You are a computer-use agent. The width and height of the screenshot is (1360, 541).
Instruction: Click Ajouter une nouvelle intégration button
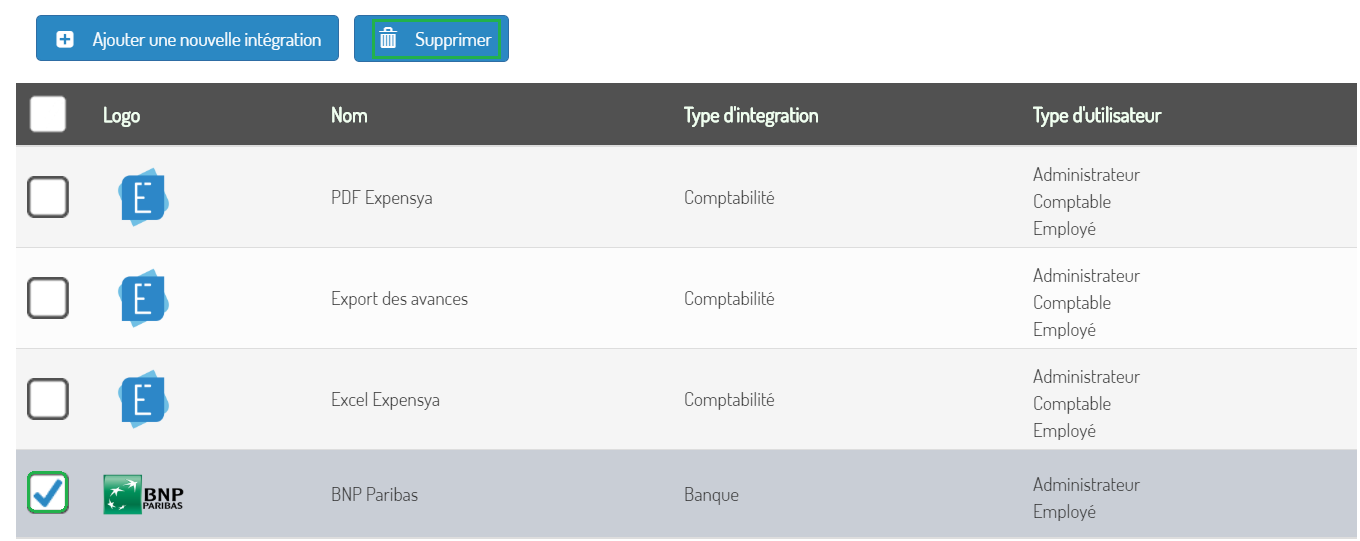click(187, 39)
